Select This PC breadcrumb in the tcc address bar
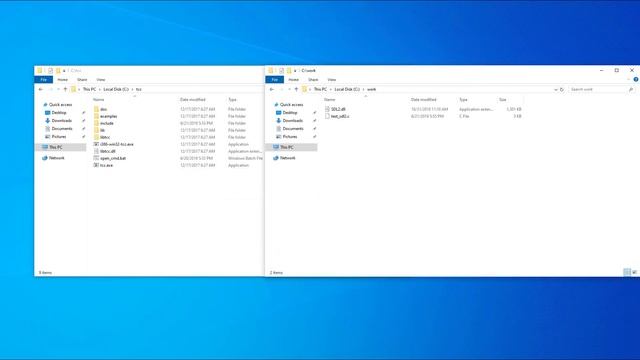640x360 pixels. (x=89, y=89)
